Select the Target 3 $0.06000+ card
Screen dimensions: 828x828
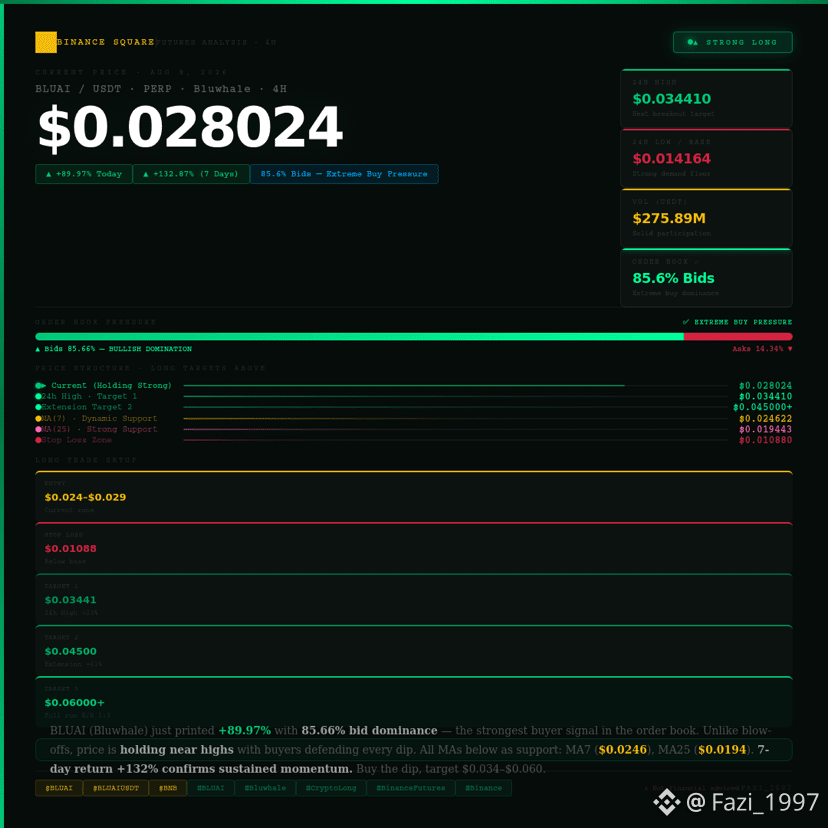(413, 701)
